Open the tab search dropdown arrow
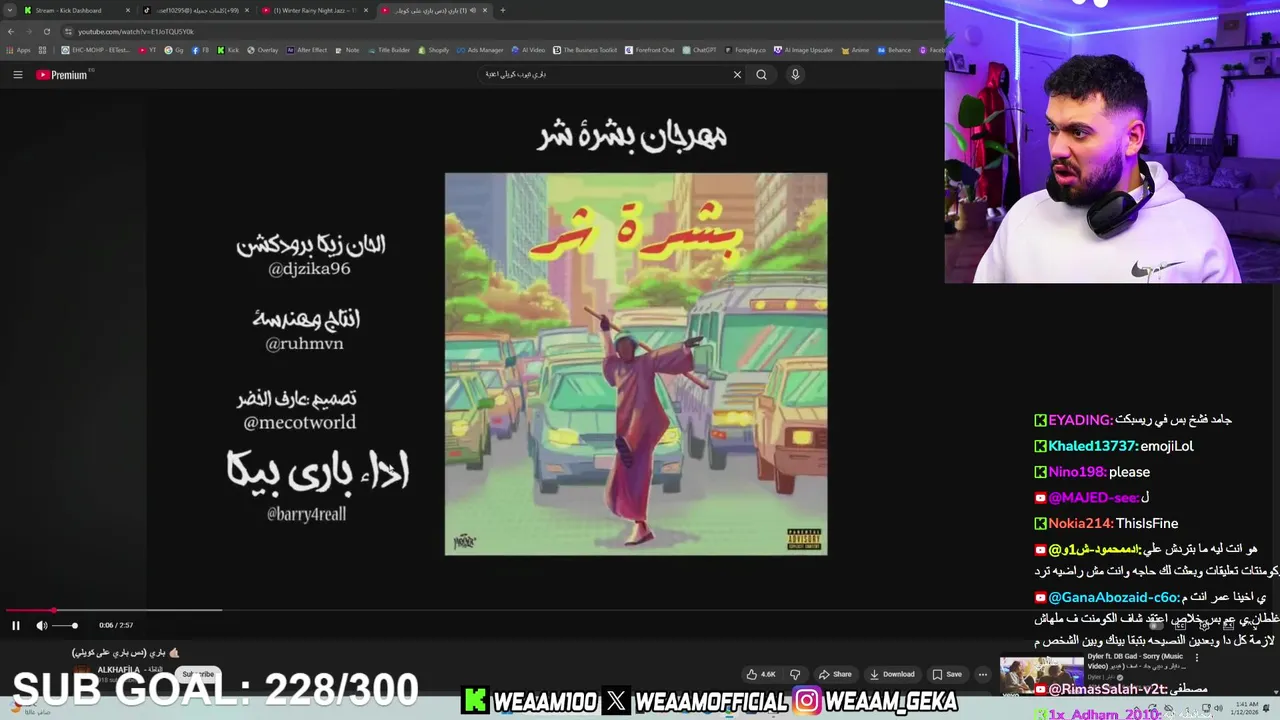The image size is (1280, 720). 10,10
